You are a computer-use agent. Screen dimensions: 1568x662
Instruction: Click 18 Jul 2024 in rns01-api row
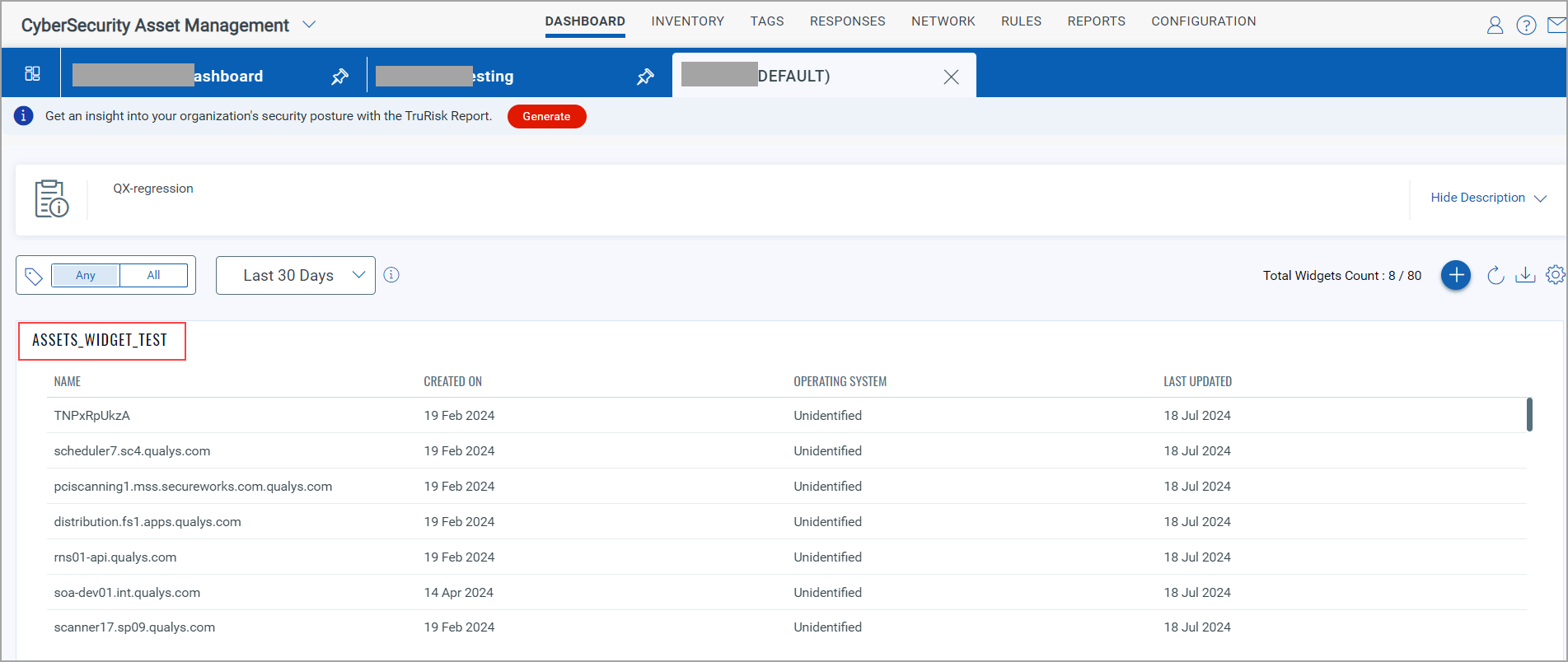click(1197, 557)
